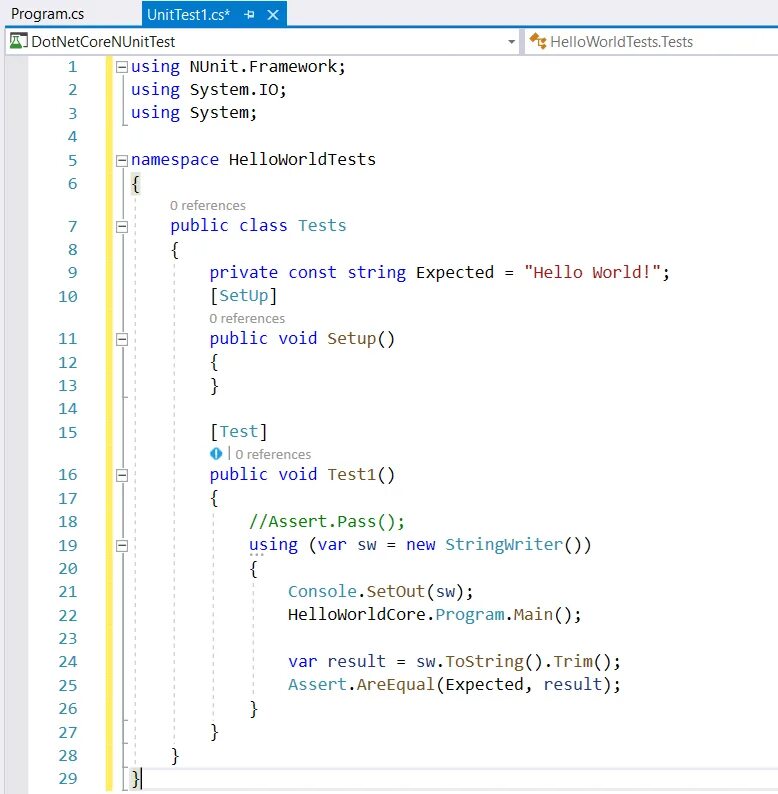Pin the UnitTest1.cs tab

click(249, 15)
